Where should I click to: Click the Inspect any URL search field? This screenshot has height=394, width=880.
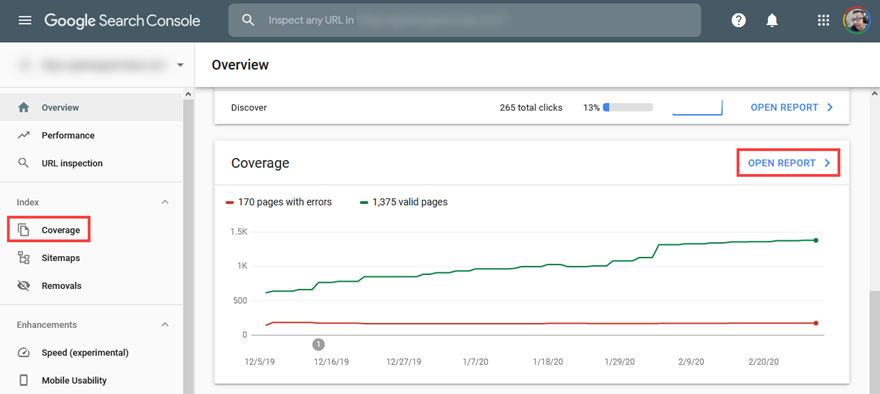pos(465,20)
